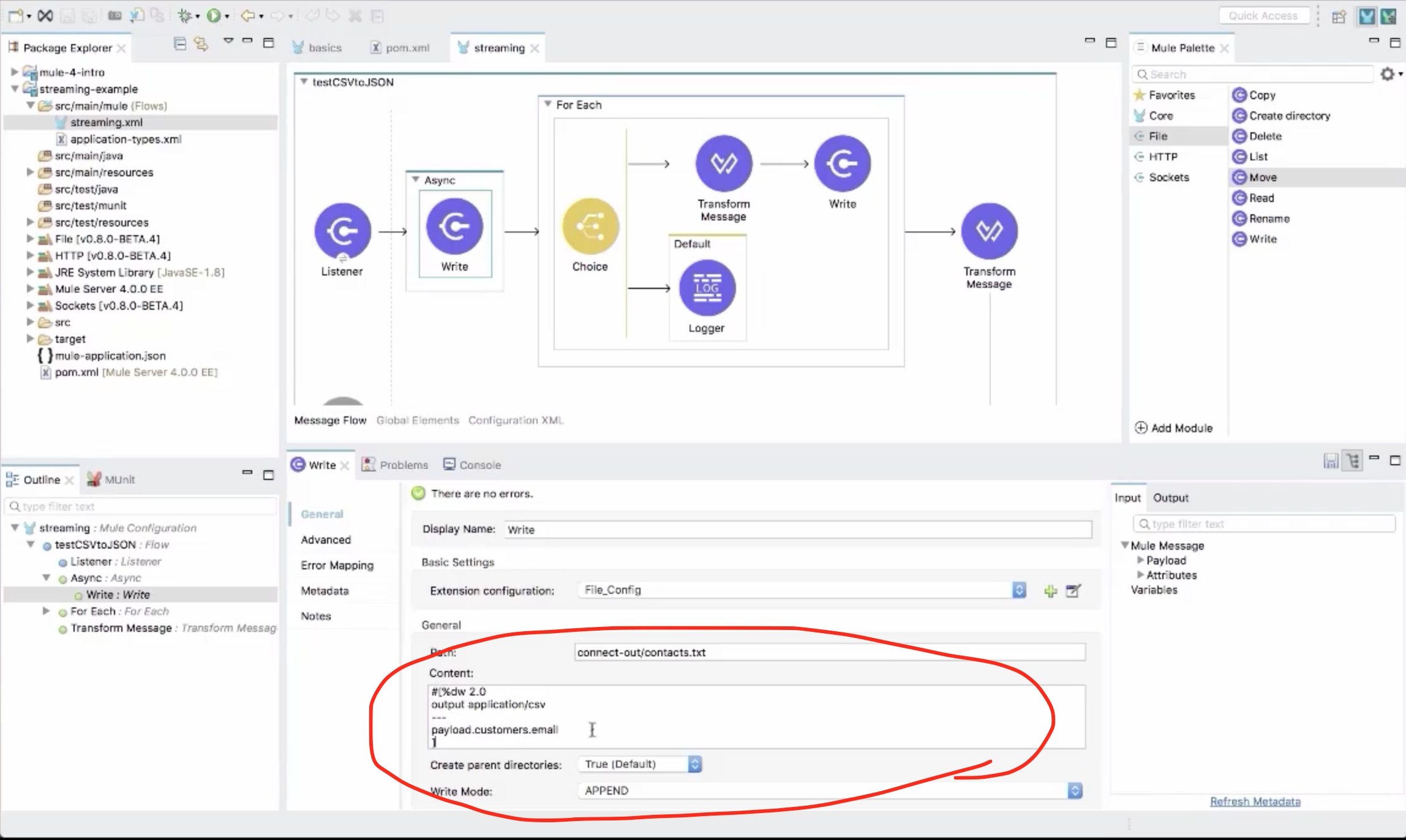1406x840 pixels.
Task: Select the Logger component in the Default branch
Action: pos(707,288)
